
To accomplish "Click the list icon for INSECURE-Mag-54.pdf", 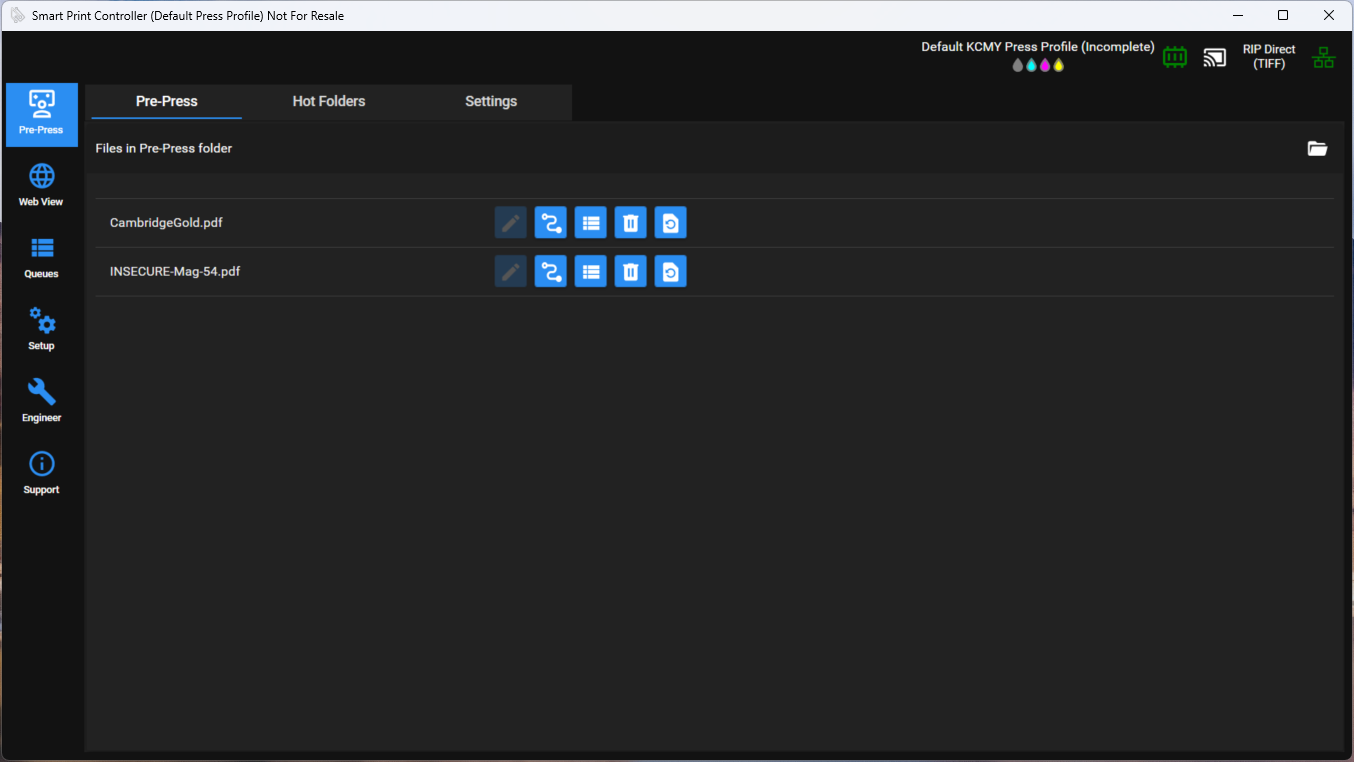I will [591, 271].
